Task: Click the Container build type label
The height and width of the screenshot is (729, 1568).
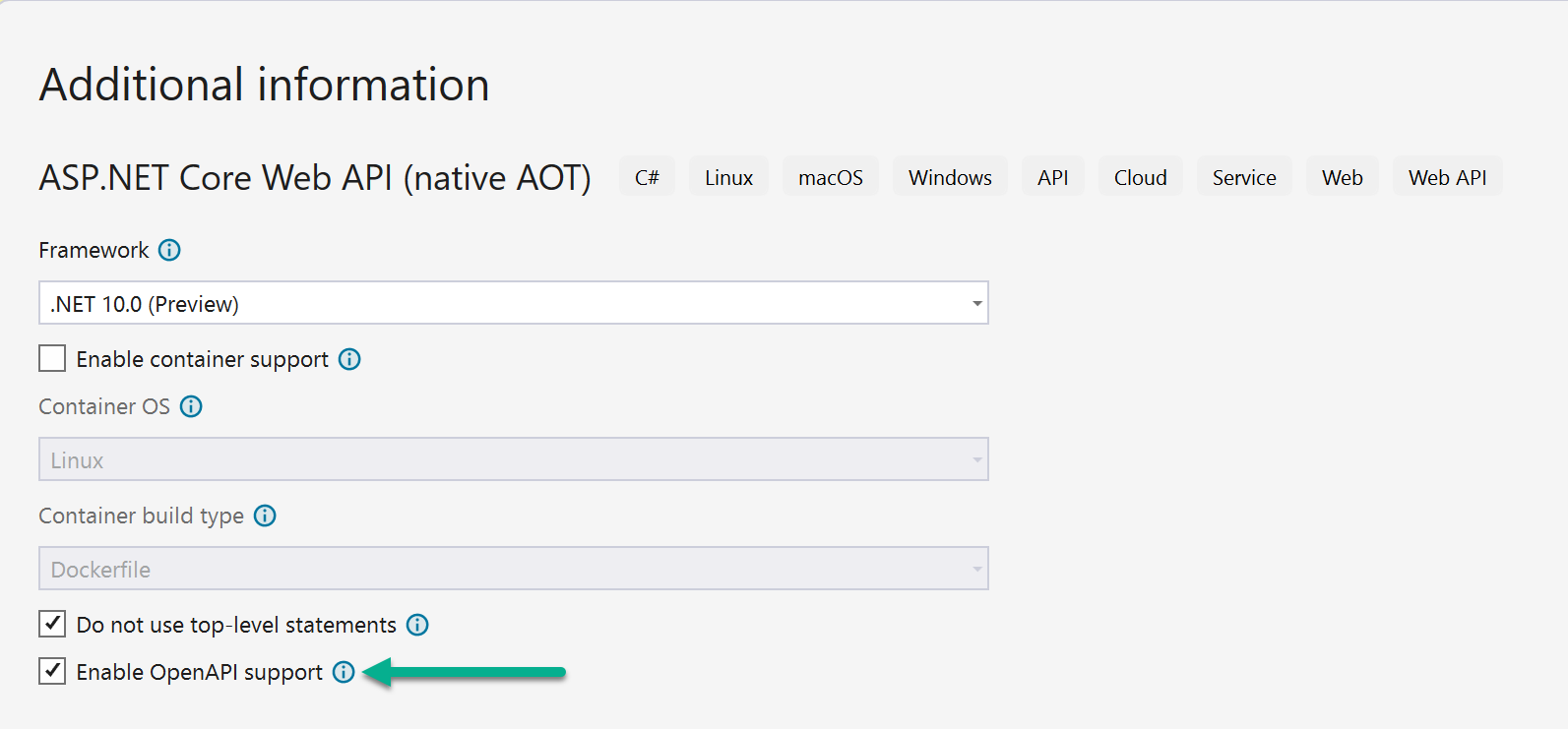Action: point(141,516)
